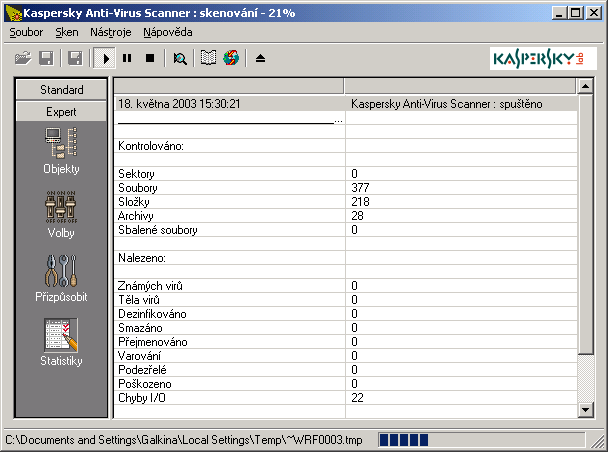608x452 pixels.
Task: Select the 'Kontrolováno:' row
Action: tap(345, 146)
